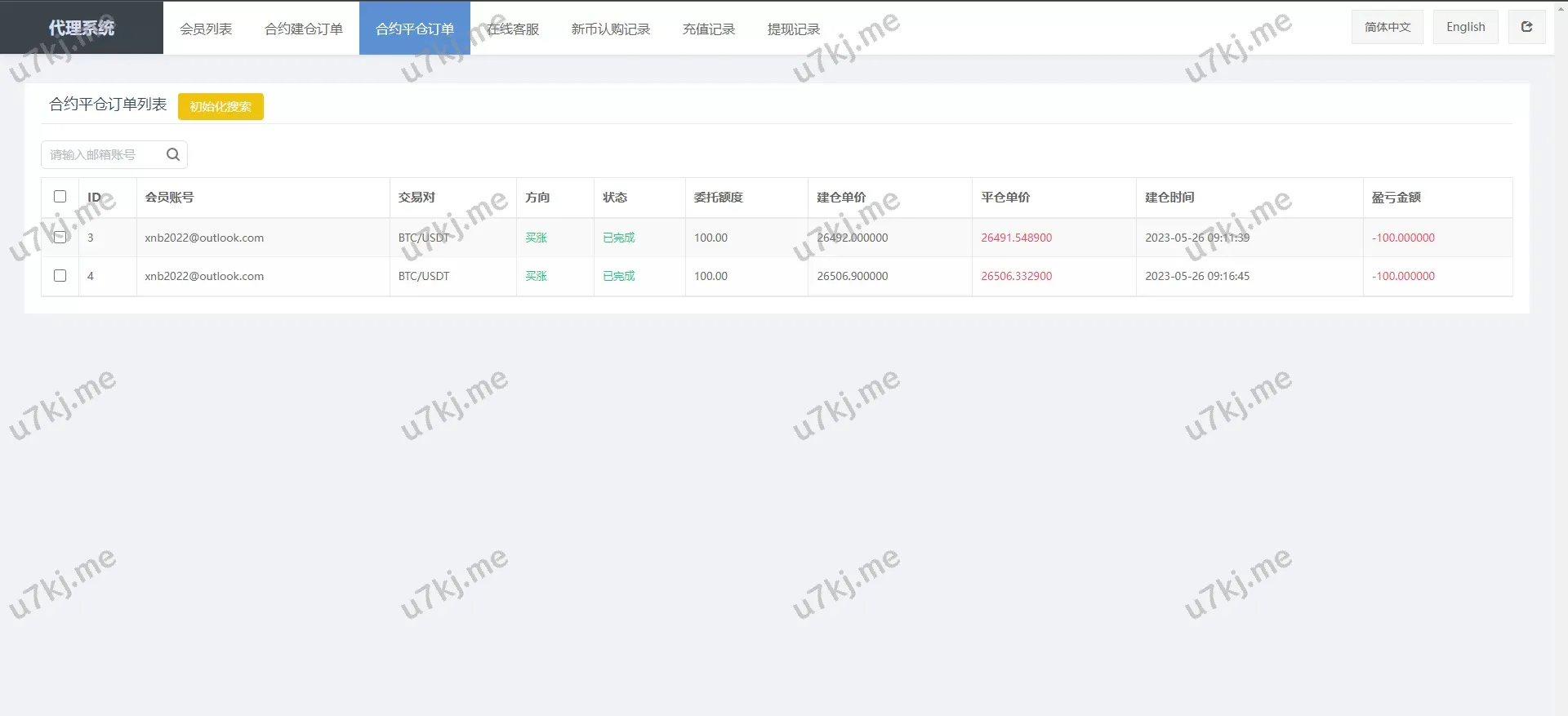Check the box for order ID 3

(60, 238)
